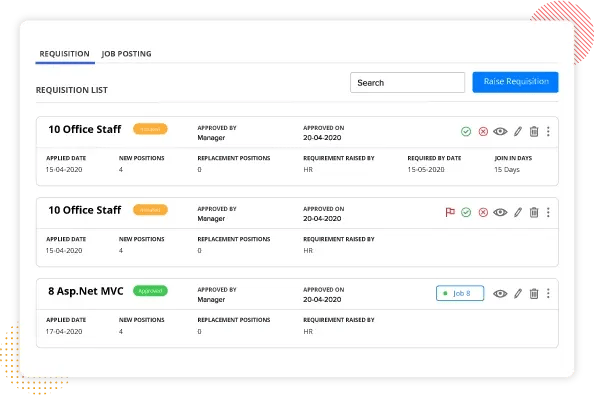Delete the flagged 10 Office Staff requisition
This screenshot has width=594, height=396.
534,212
